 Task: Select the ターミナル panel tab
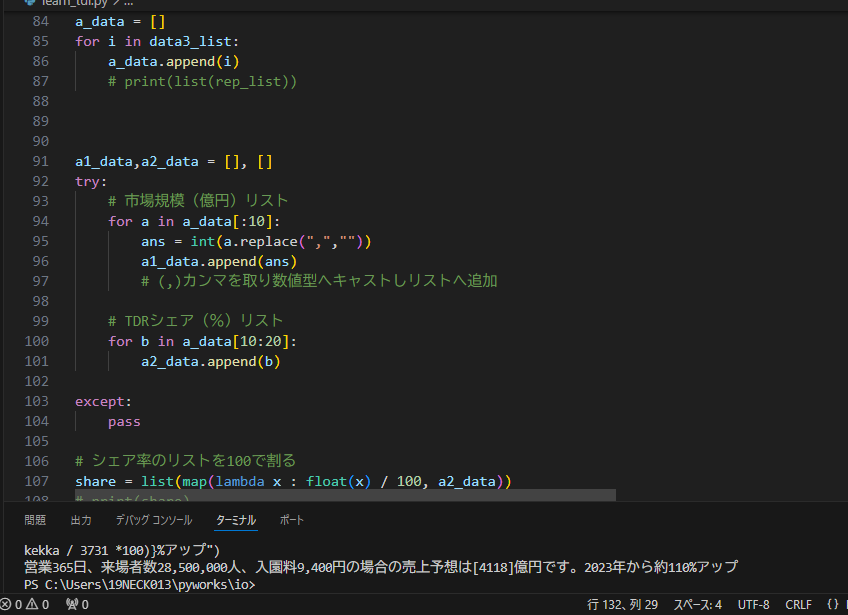coord(236,520)
